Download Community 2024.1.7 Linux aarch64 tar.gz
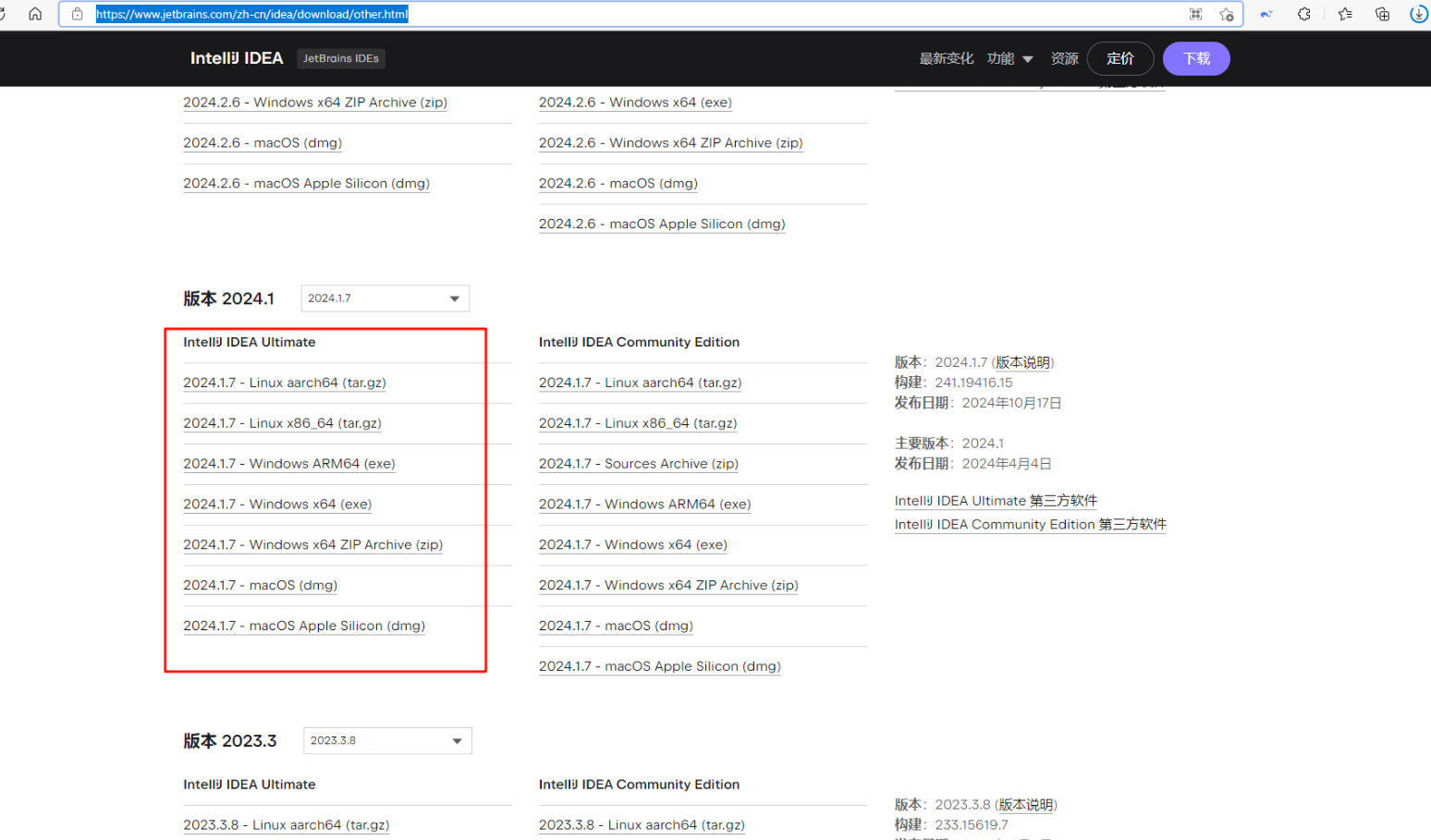1431x840 pixels. tap(641, 383)
